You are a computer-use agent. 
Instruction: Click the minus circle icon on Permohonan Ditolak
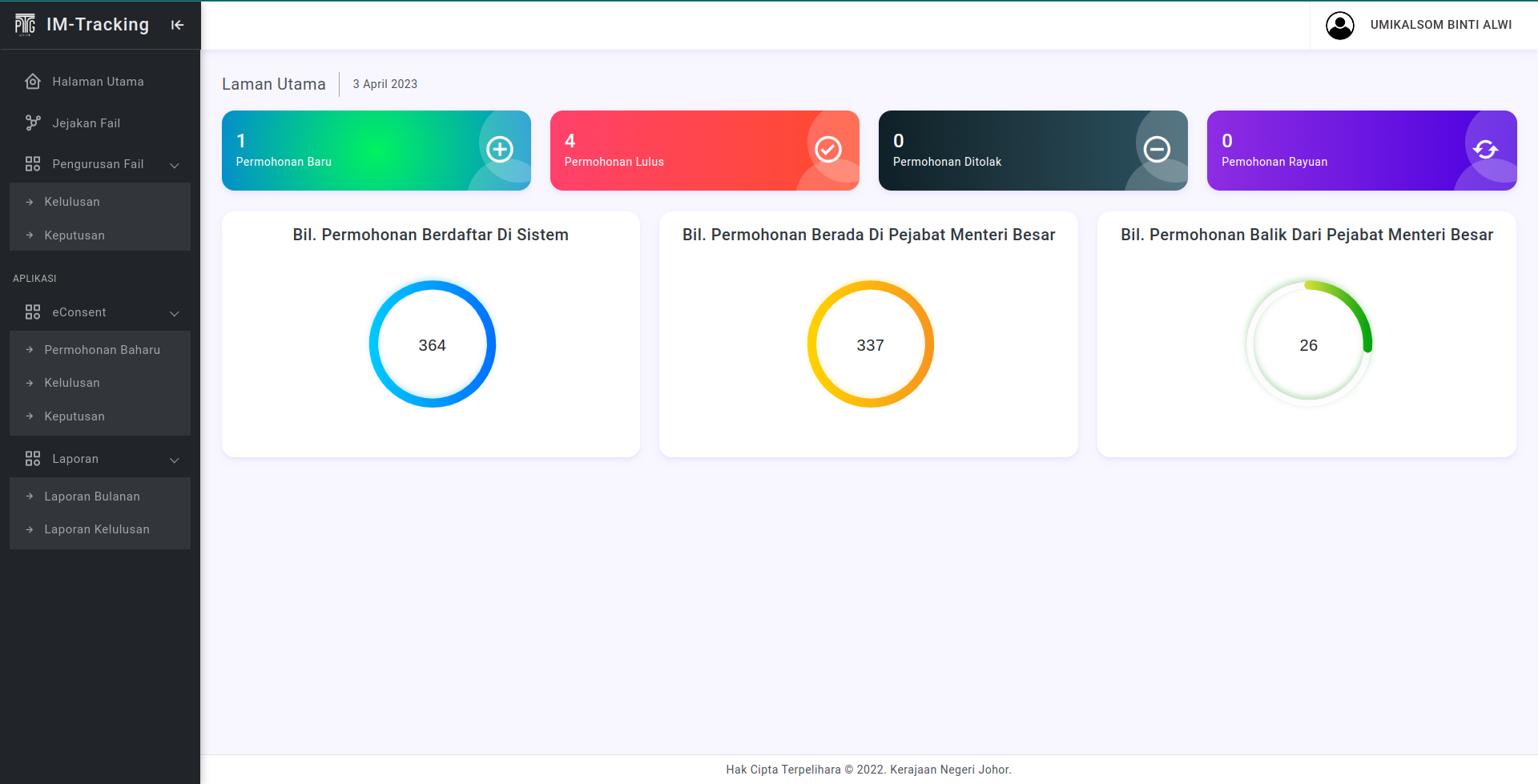(1156, 150)
